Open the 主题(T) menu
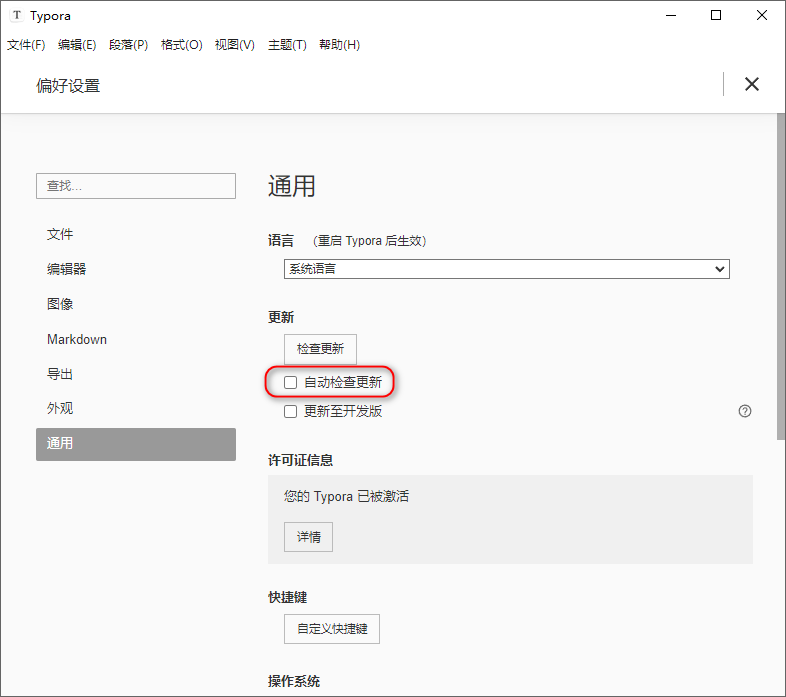 pyautogui.click(x=287, y=45)
